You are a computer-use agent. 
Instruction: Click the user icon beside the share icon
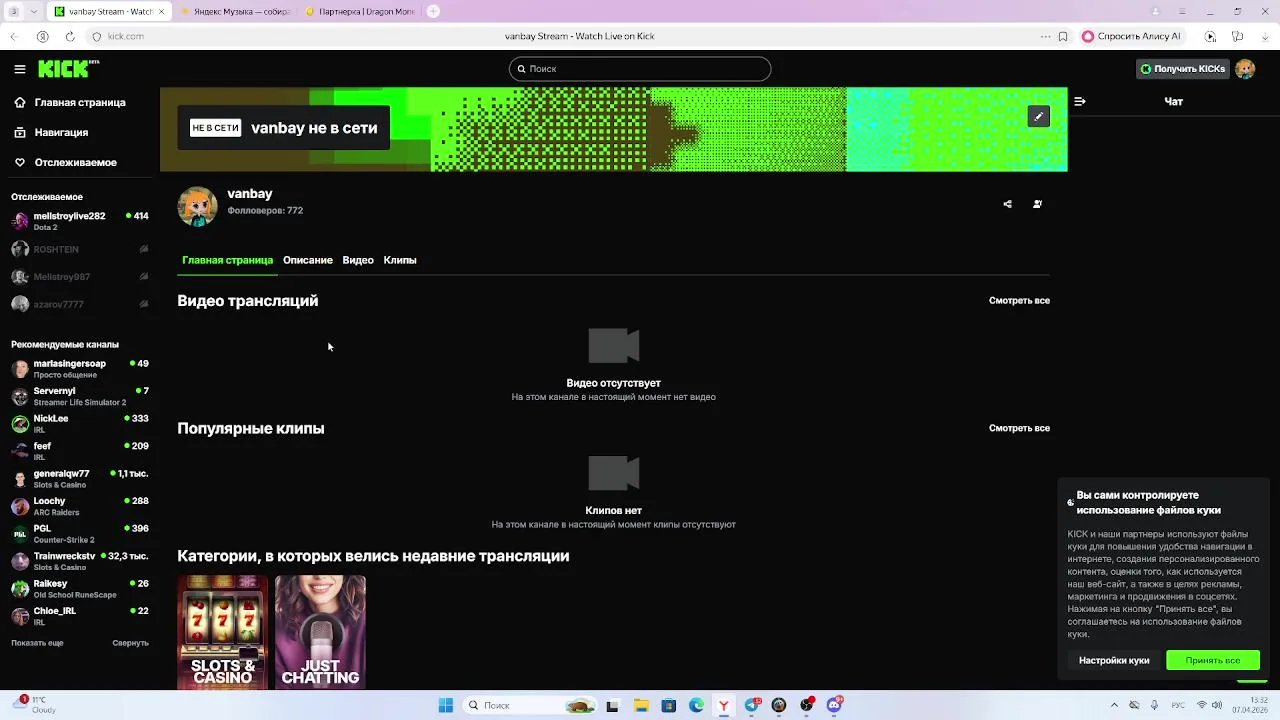pos(1037,204)
